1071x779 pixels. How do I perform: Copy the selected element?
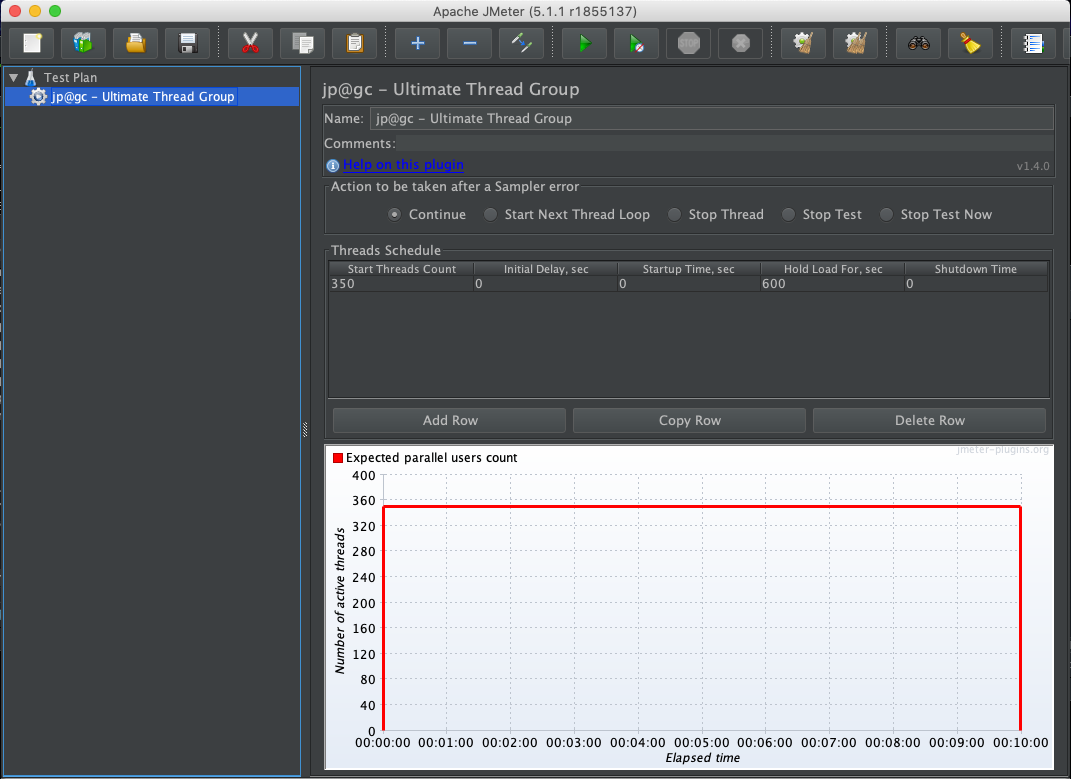[x=303, y=43]
